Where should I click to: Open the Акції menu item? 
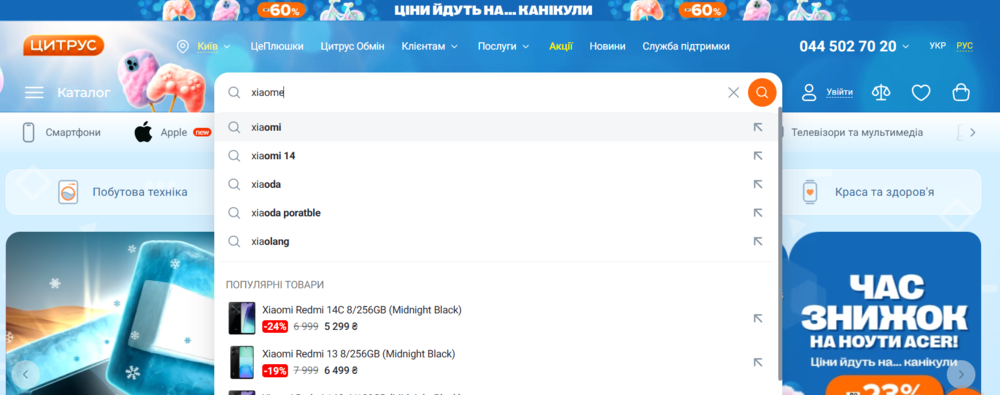(561, 46)
